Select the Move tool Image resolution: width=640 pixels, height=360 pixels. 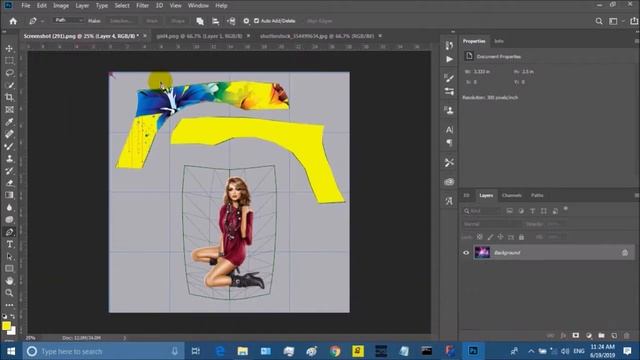pos(9,49)
